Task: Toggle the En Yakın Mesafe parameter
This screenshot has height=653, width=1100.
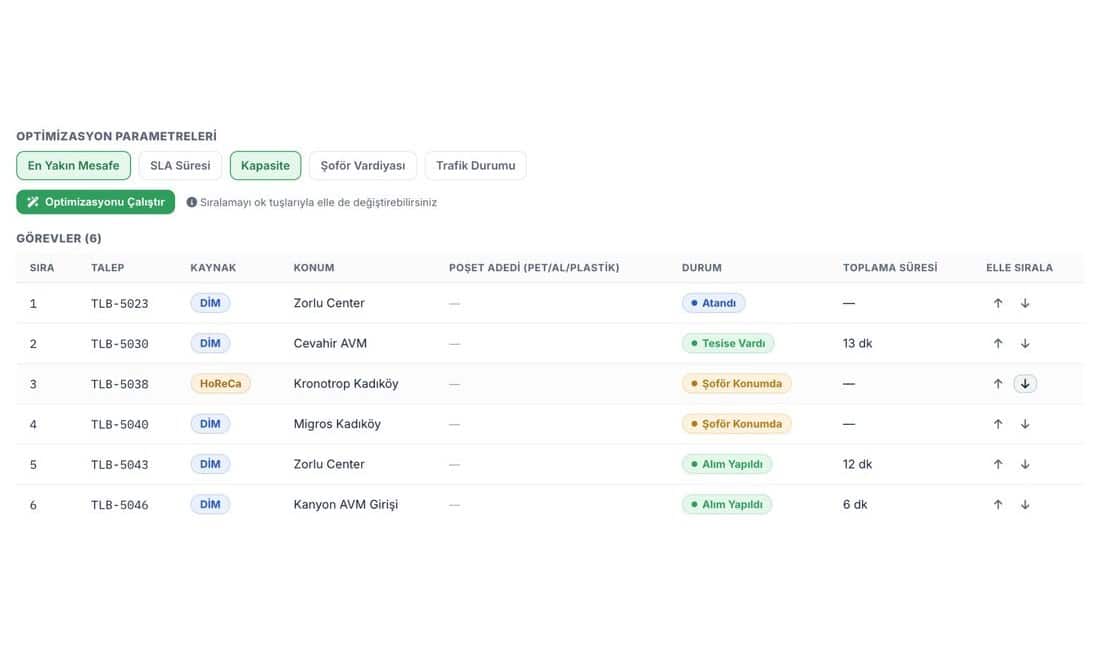Action: click(74, 166)
